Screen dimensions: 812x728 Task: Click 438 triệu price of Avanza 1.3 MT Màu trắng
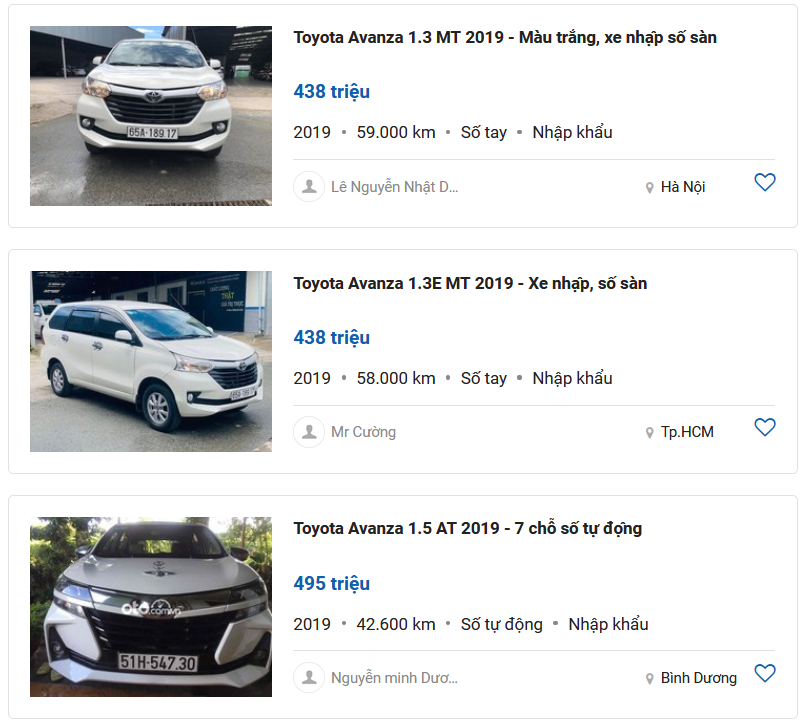[331, 92]
